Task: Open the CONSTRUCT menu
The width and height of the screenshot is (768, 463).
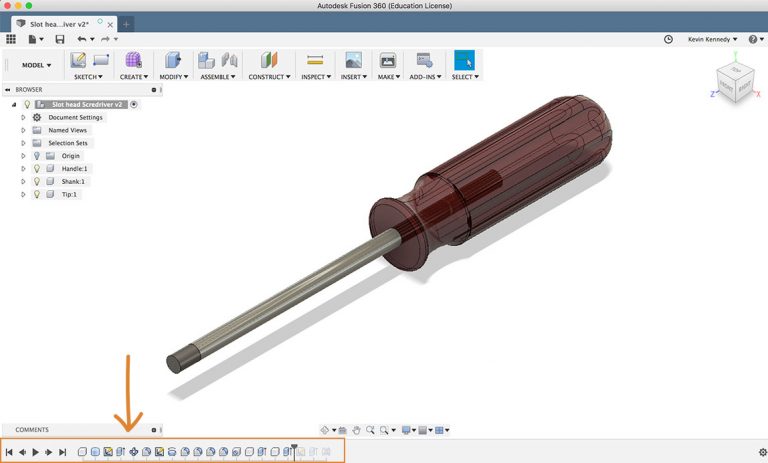Action: 269,76
